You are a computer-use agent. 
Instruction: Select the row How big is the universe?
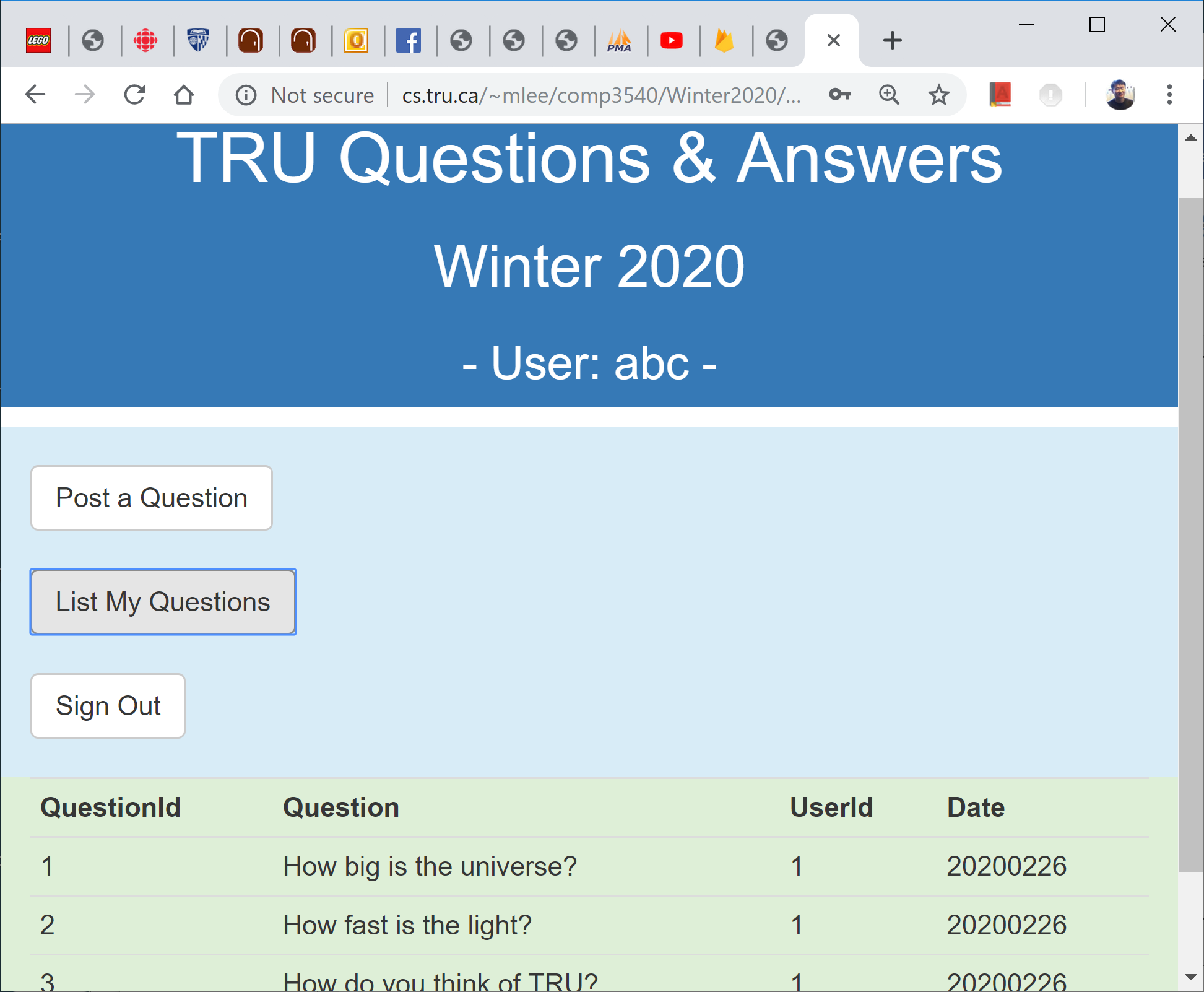click(430, 866)
